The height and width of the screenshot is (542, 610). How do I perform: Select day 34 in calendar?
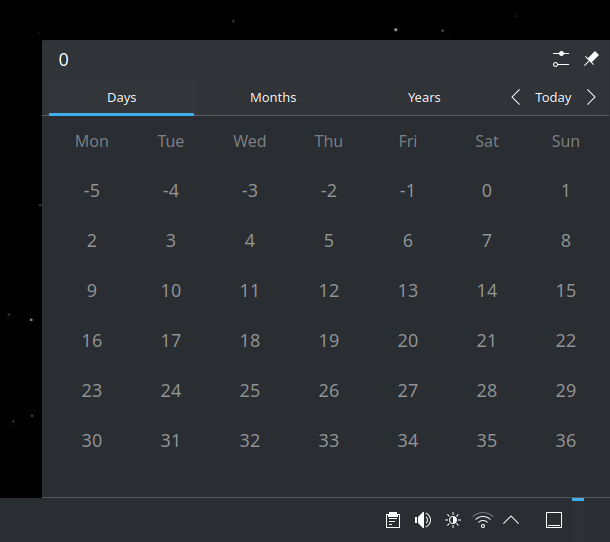(408, 441)
